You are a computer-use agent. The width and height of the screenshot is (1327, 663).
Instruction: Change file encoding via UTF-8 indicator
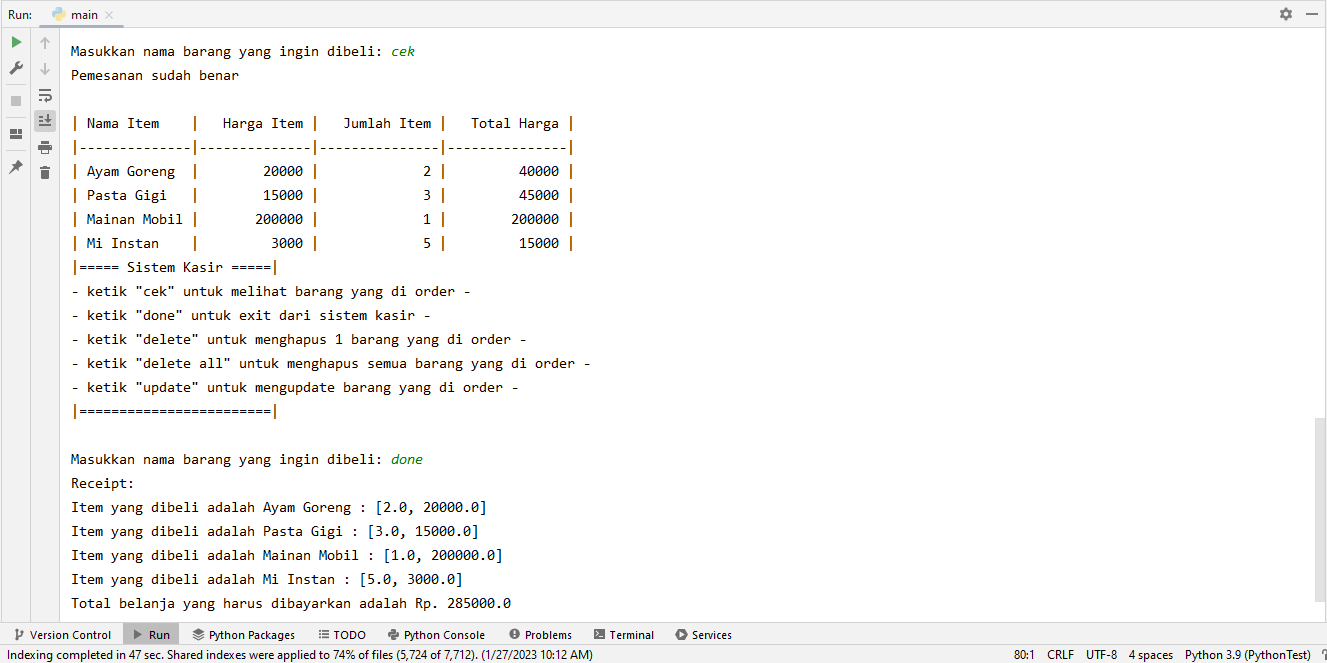[1101, 655]
